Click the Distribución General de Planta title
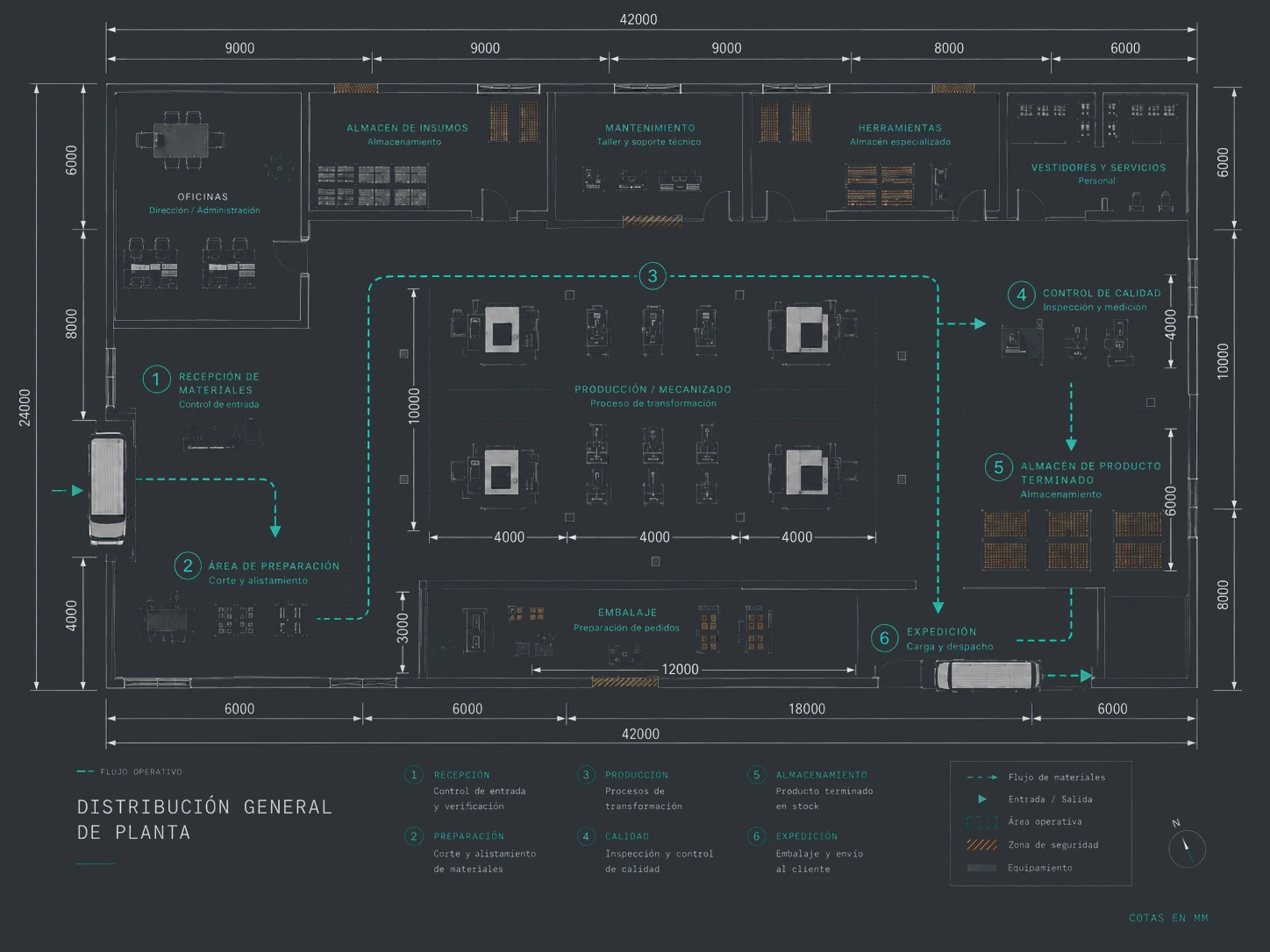The image size is (1270, 952). coord(204,819)
